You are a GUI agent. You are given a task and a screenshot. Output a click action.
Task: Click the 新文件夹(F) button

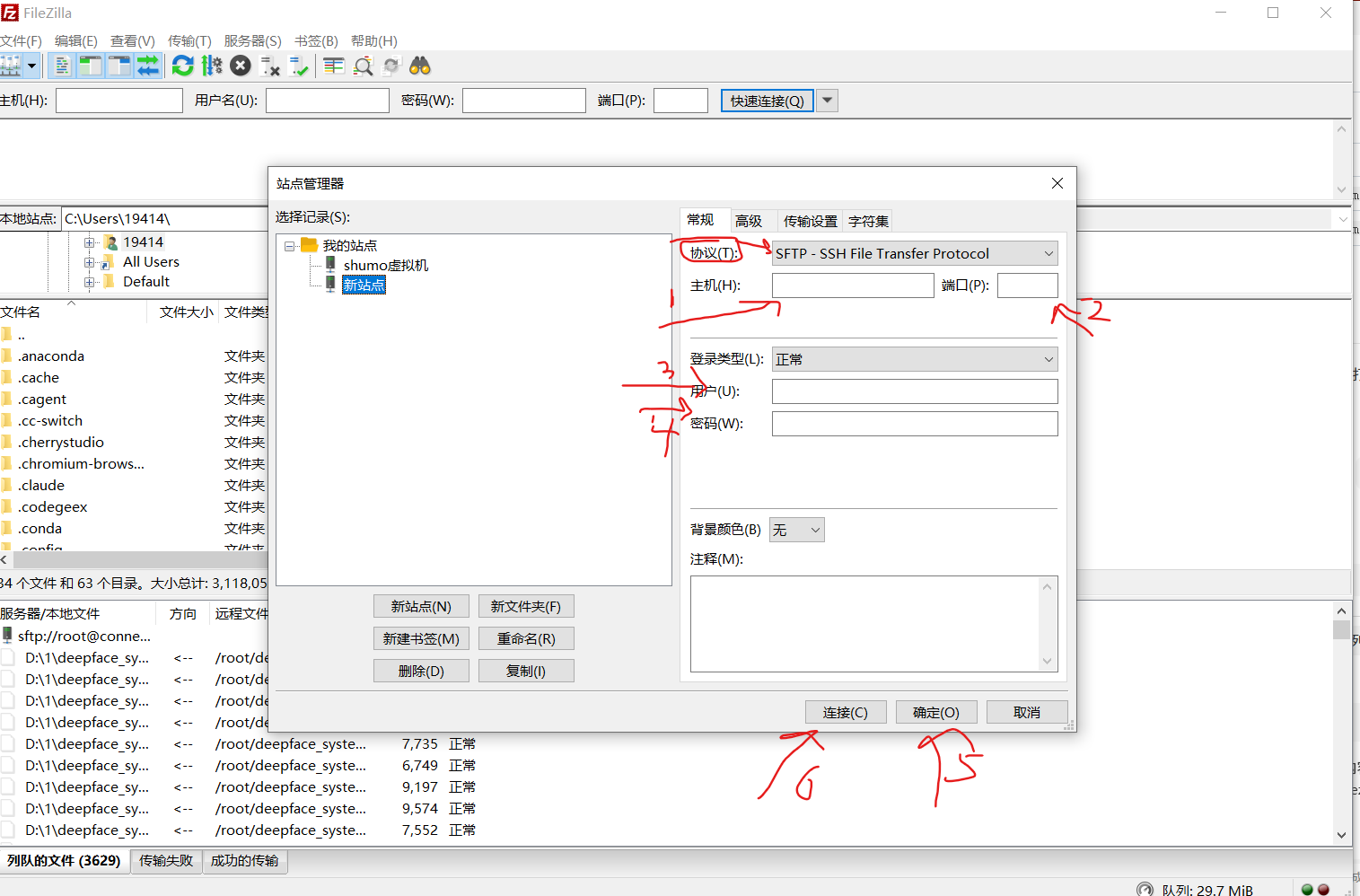[x=526, y=606]
